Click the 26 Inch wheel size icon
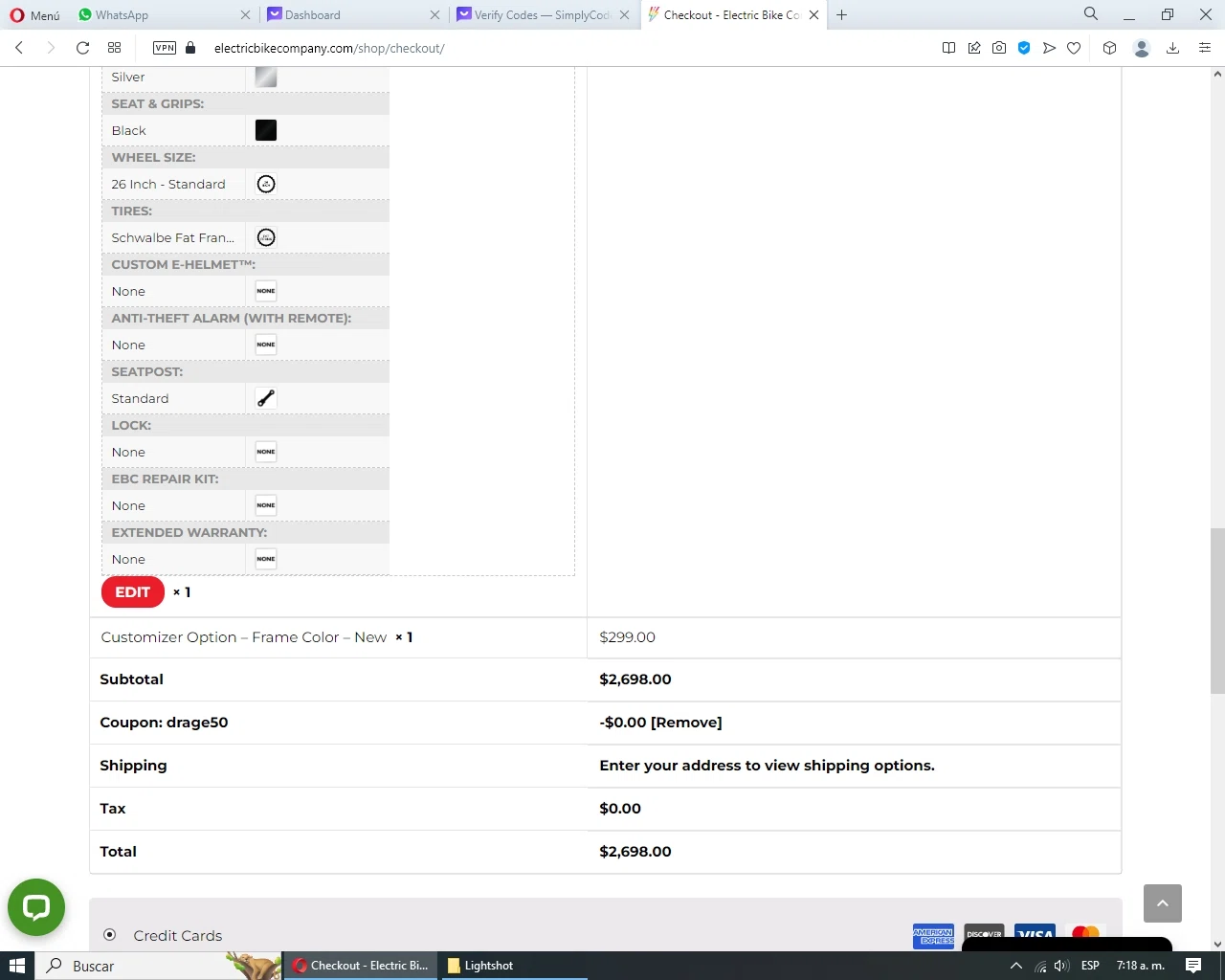1225x980 pixels. click(266, 184)
